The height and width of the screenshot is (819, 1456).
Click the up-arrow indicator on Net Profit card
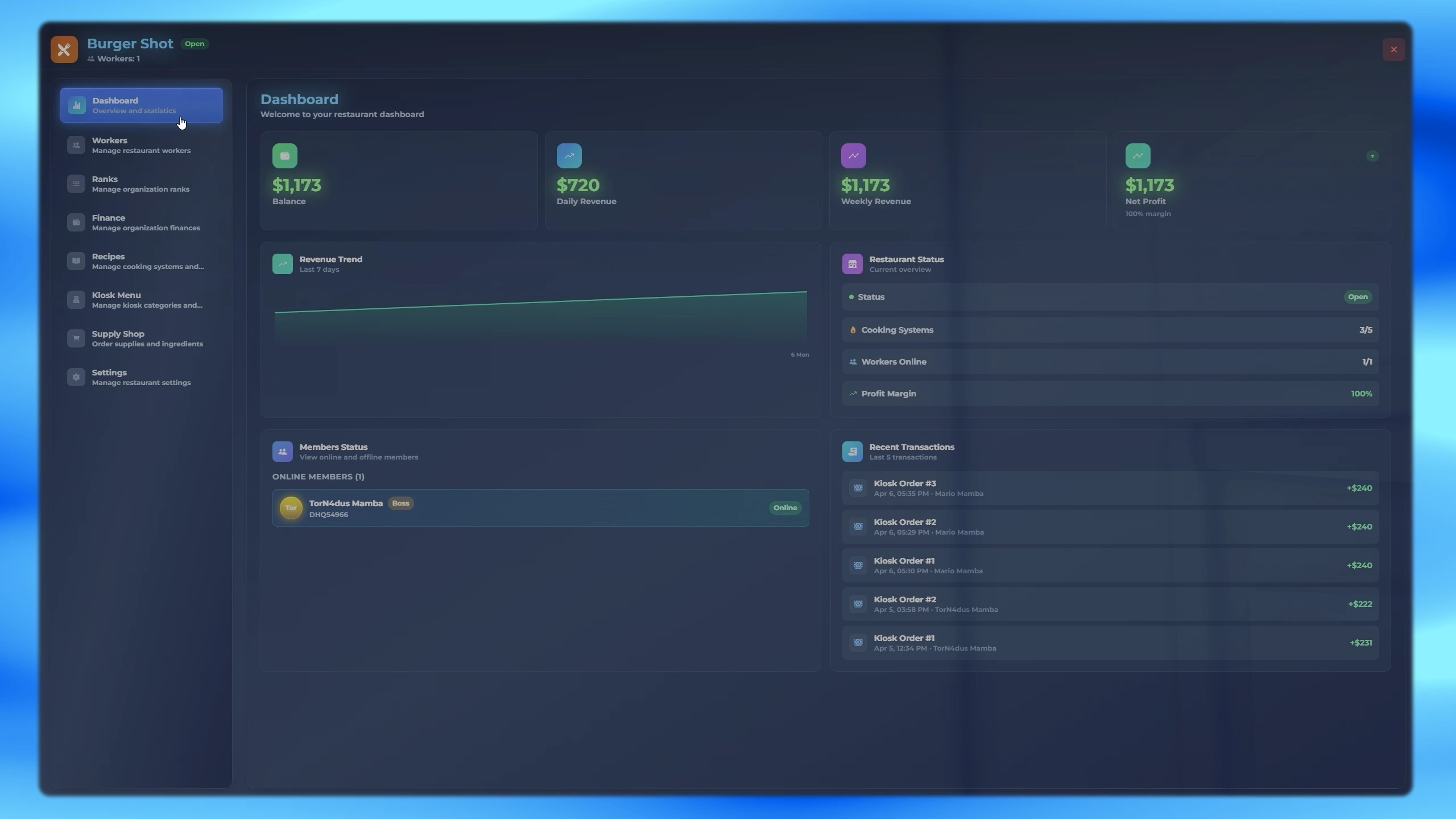pos(1372,156)
